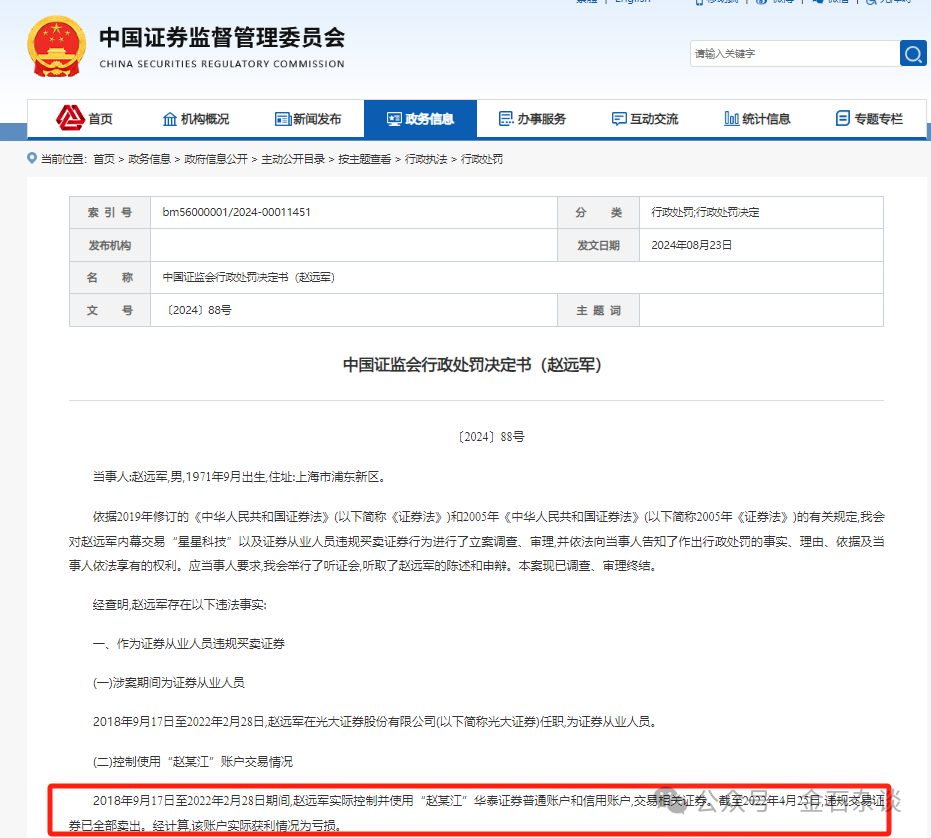
Task: Click the 索引号 label cell
Action: point(110,213)
